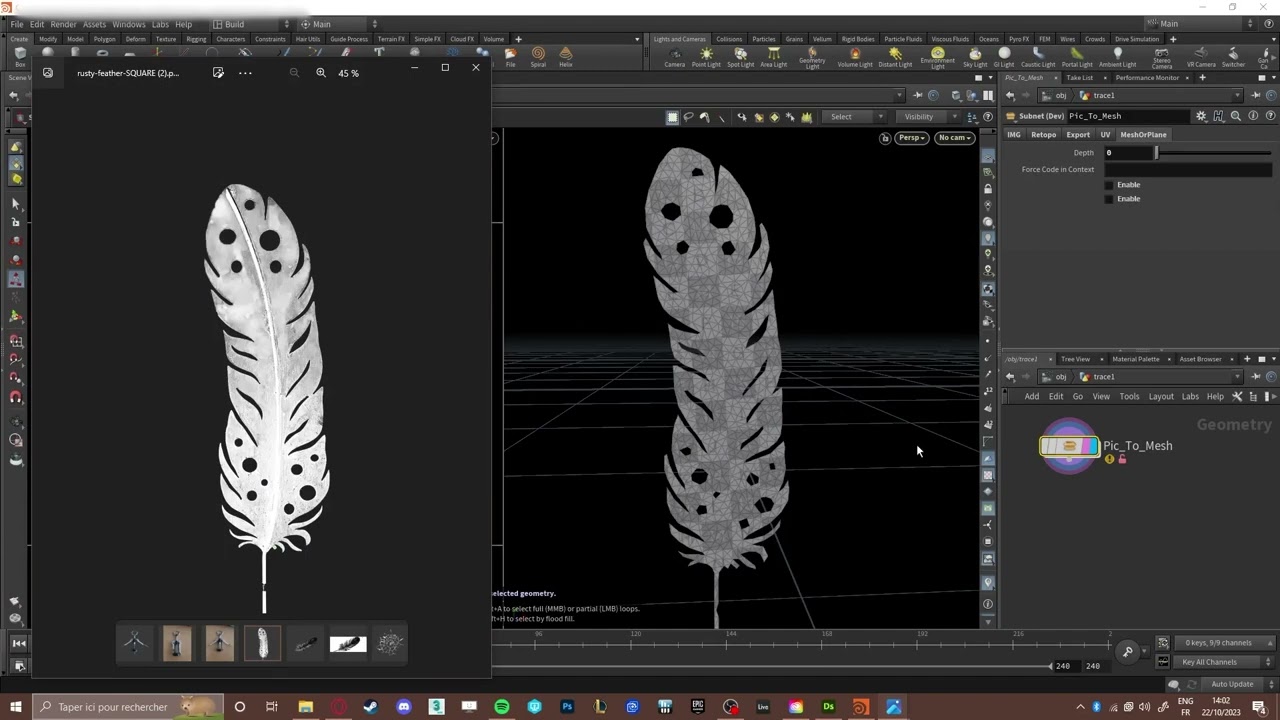Tick the second Enable checkbox
The width and height of the screenshot is (1280, 720).
(x=1108, y=199)
